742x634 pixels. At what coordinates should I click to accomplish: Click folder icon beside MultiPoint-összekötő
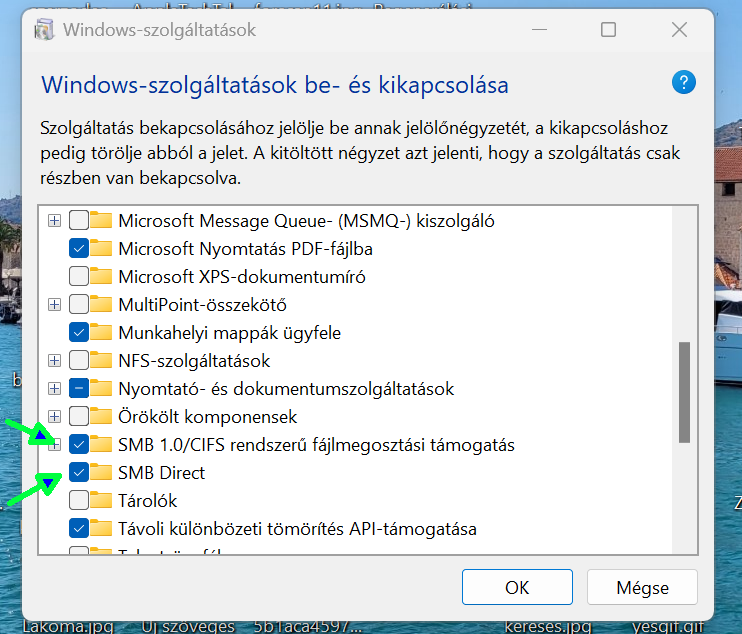tap(101, 304)
